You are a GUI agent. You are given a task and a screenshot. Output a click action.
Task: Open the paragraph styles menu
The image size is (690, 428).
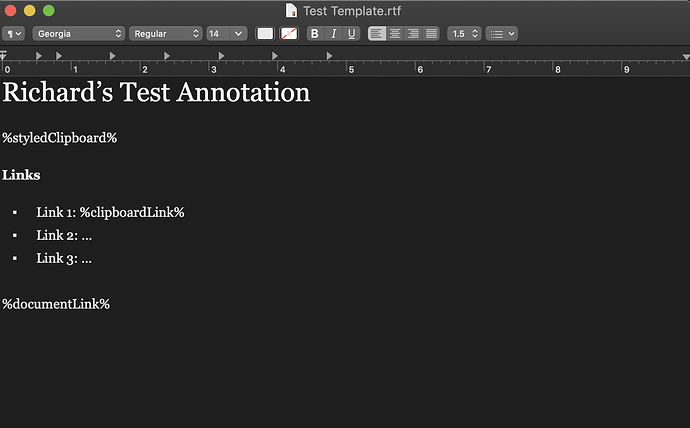pos(13,33)
